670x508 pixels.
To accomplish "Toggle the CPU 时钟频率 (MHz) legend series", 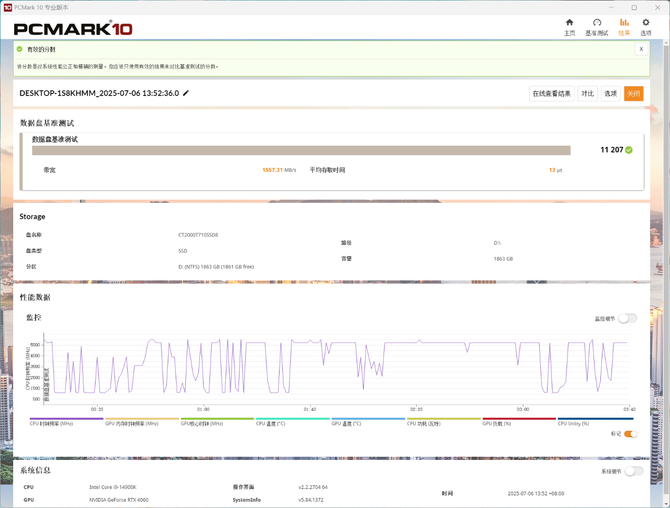I will pyautogui.click(x=66, y=422).
